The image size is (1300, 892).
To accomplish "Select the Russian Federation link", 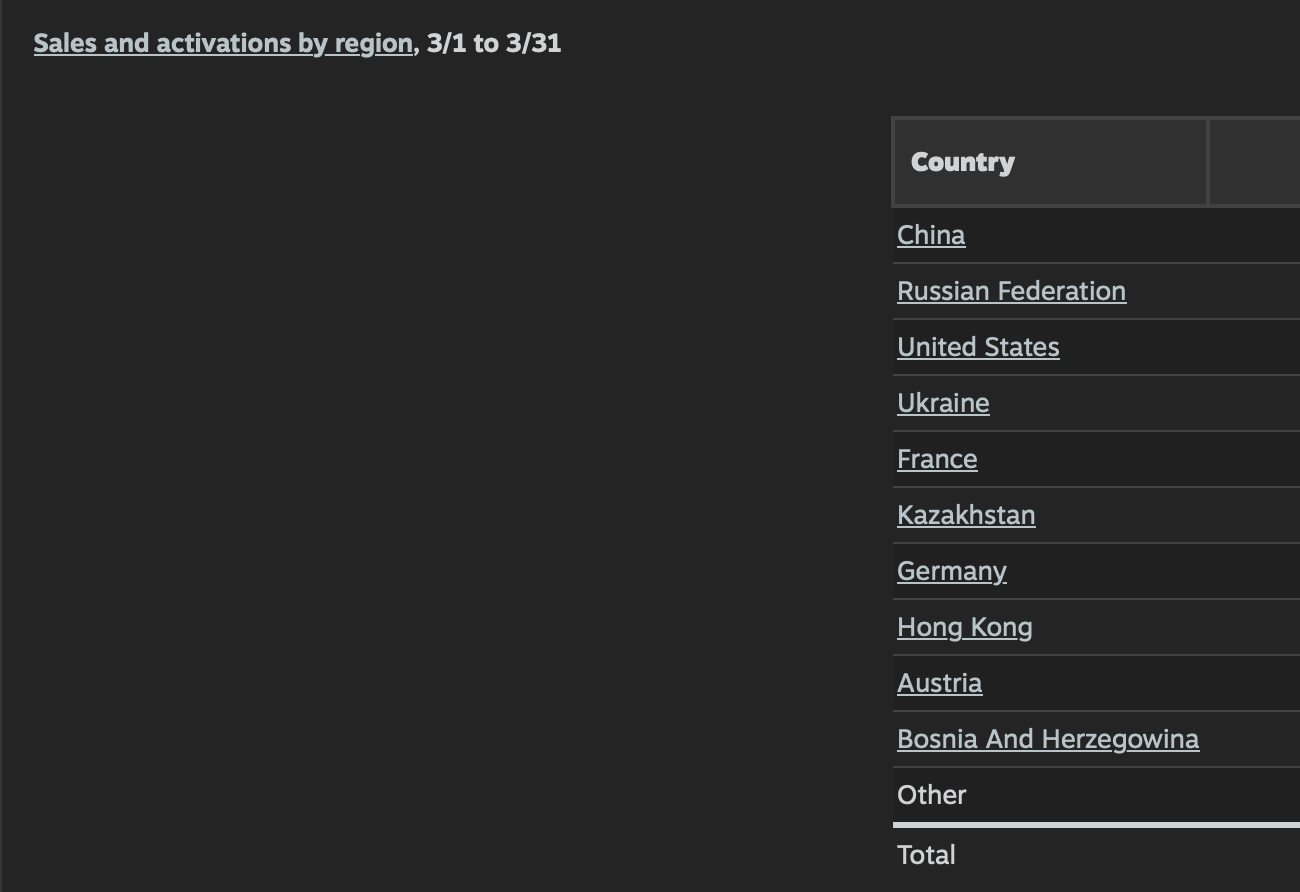I will pyautogui.click(x=1011, y=291).
